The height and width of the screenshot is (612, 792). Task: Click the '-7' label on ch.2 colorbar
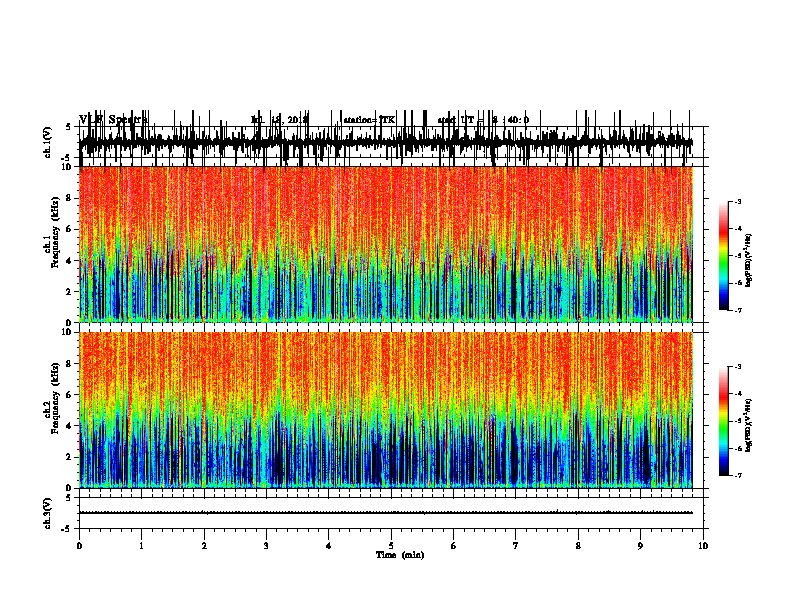[x=738, y=476]
